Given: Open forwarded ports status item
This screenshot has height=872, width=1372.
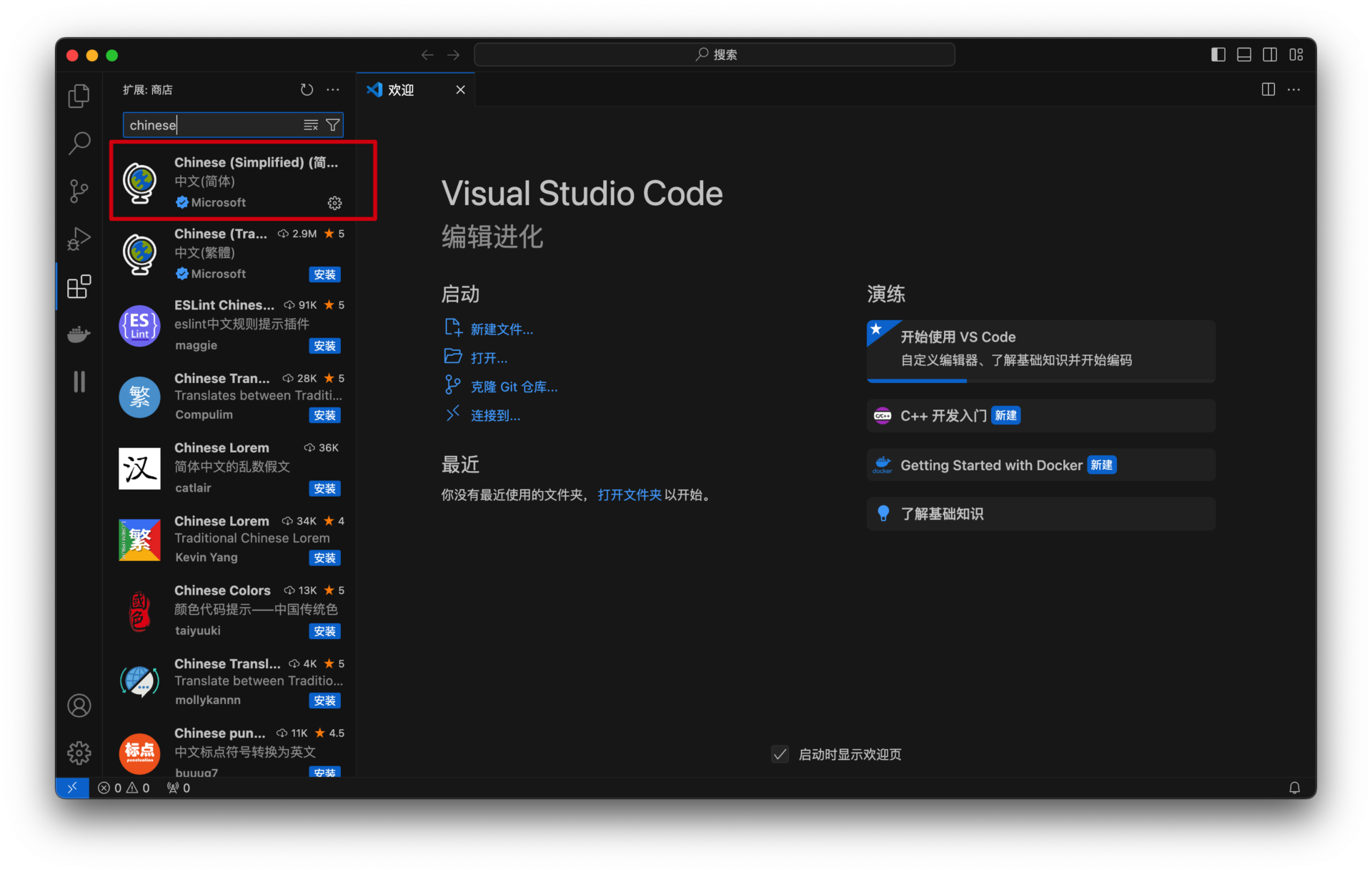Looking at the screenshot, I should point(179,788).
